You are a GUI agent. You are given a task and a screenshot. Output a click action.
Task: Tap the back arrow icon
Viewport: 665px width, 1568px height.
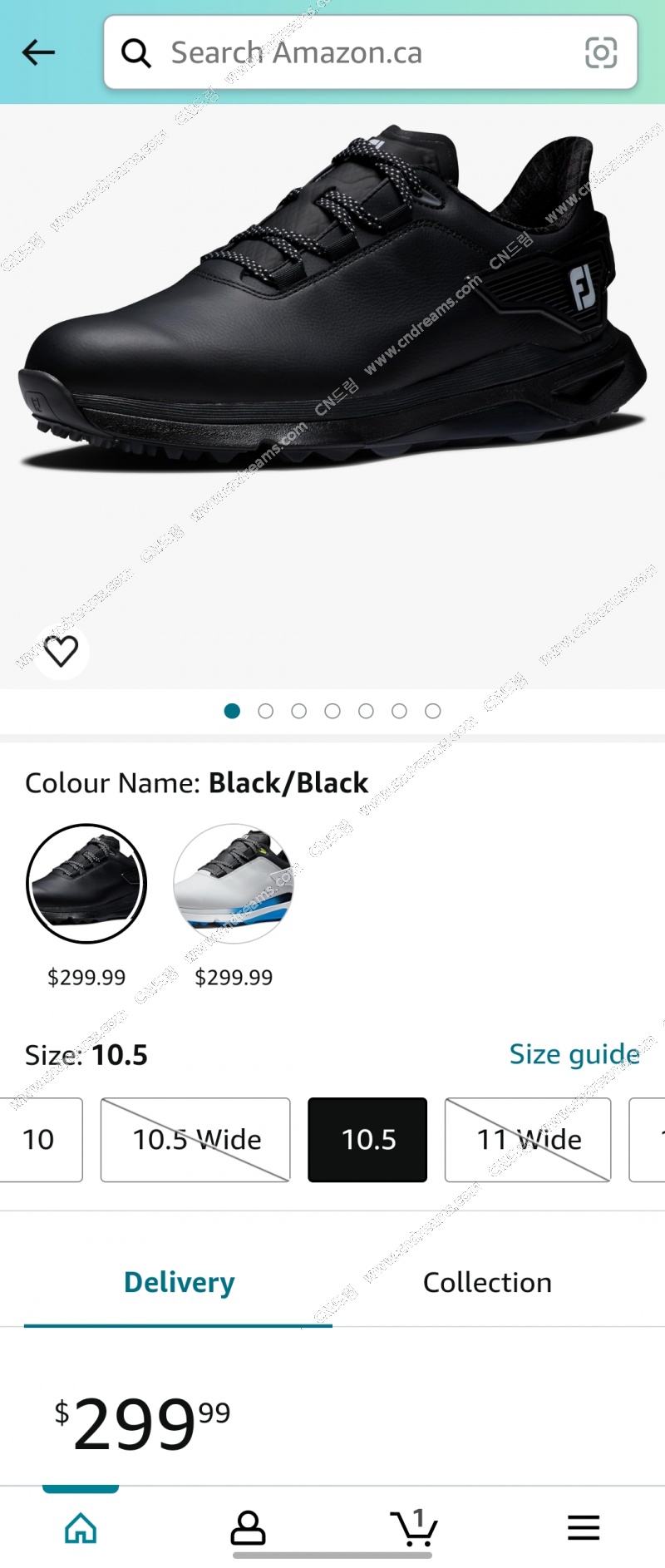pos(38,52)
